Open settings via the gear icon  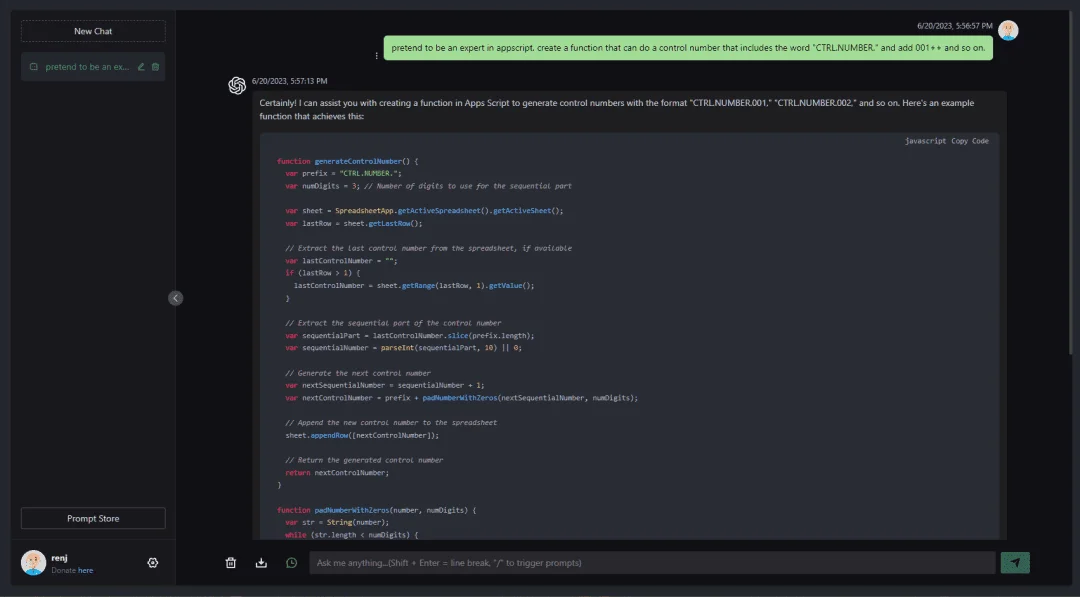153,563
